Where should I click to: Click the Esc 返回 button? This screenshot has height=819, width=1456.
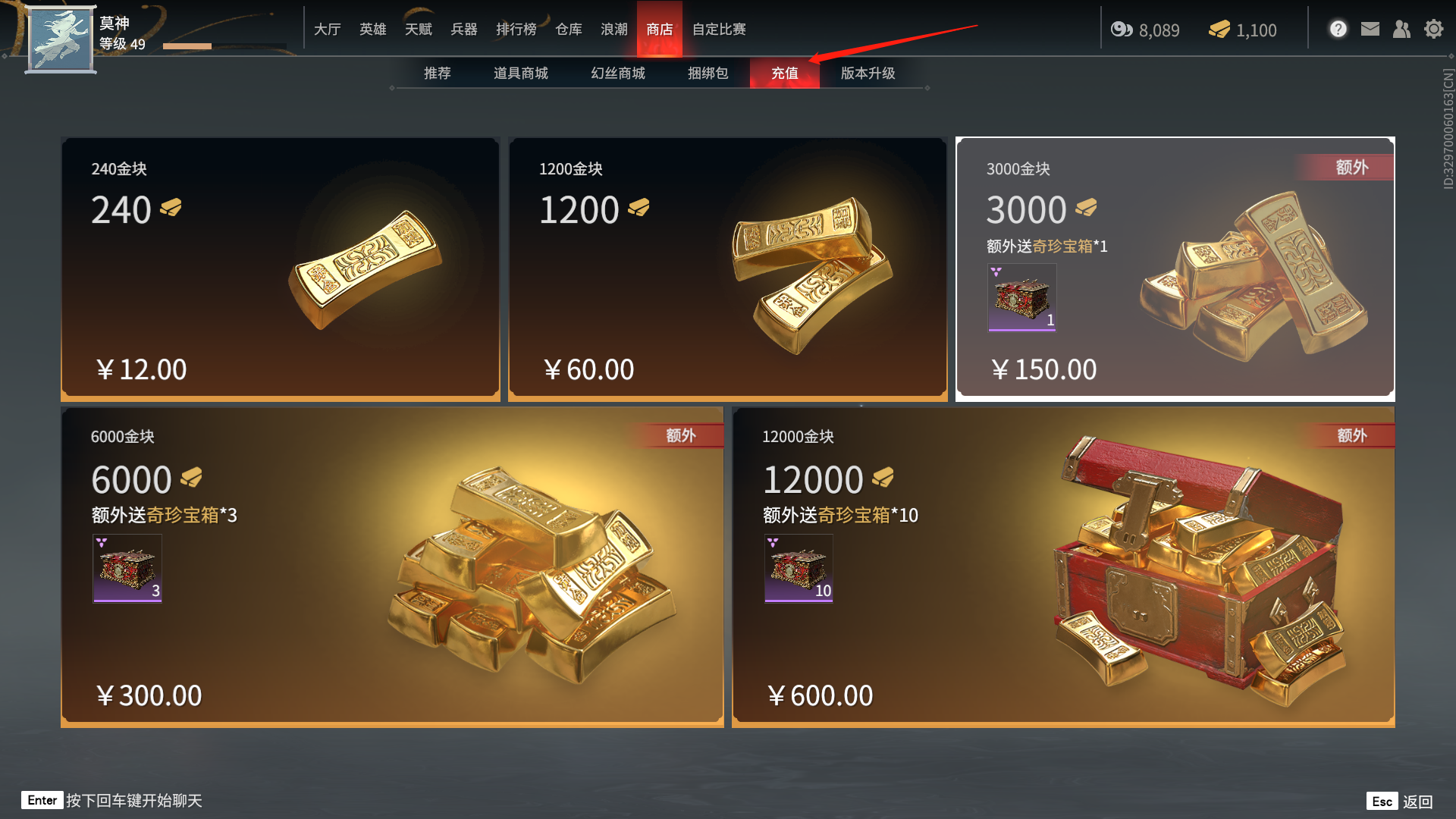point(1400,802)
